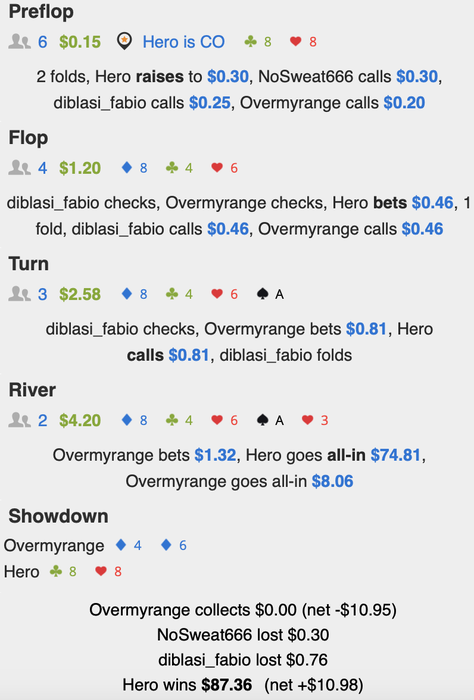Click the Showdown heading

click(x=58, y=516)
